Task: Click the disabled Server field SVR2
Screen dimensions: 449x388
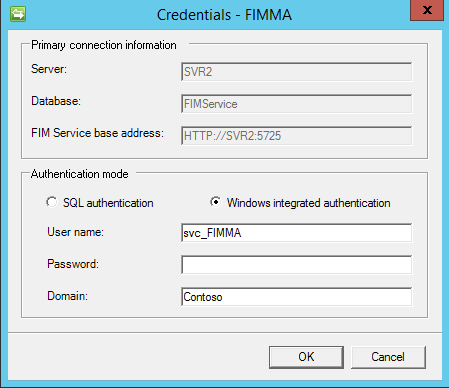Action: 296,72
